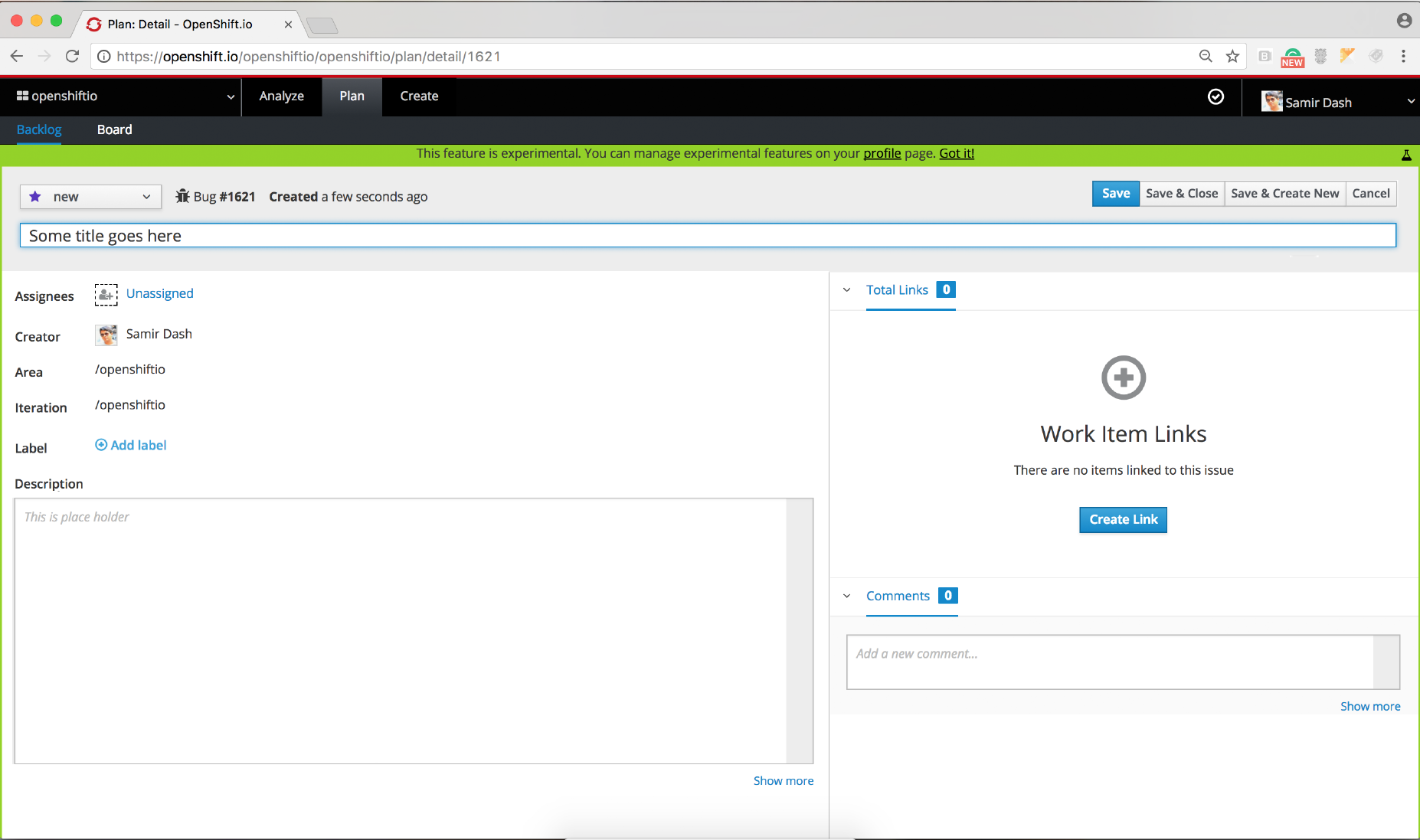Image resolution: width=1420 pixels, height=840 pixels.
Task: Click the Grammarly extension icon in the browser toolbar
Action: coord(1293,55)
